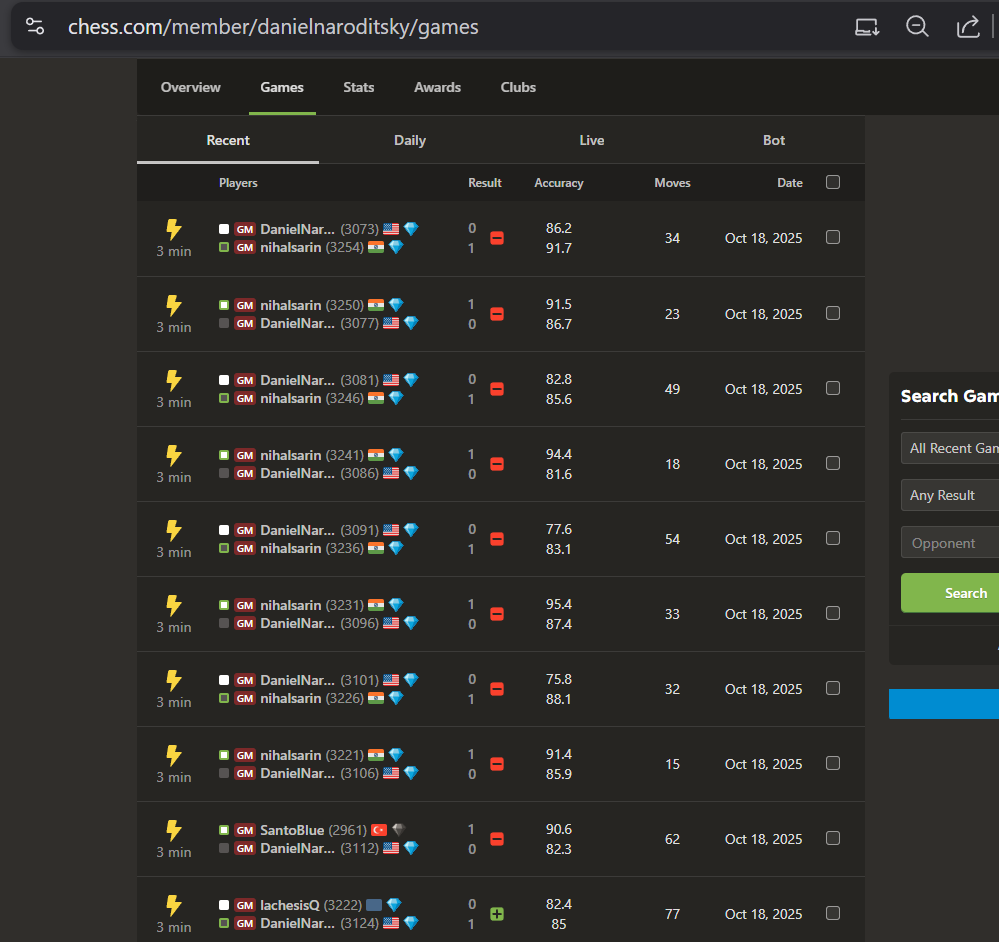Open nihalsarin (3254) profile link
Screen dimensions: 999x942
291,247
